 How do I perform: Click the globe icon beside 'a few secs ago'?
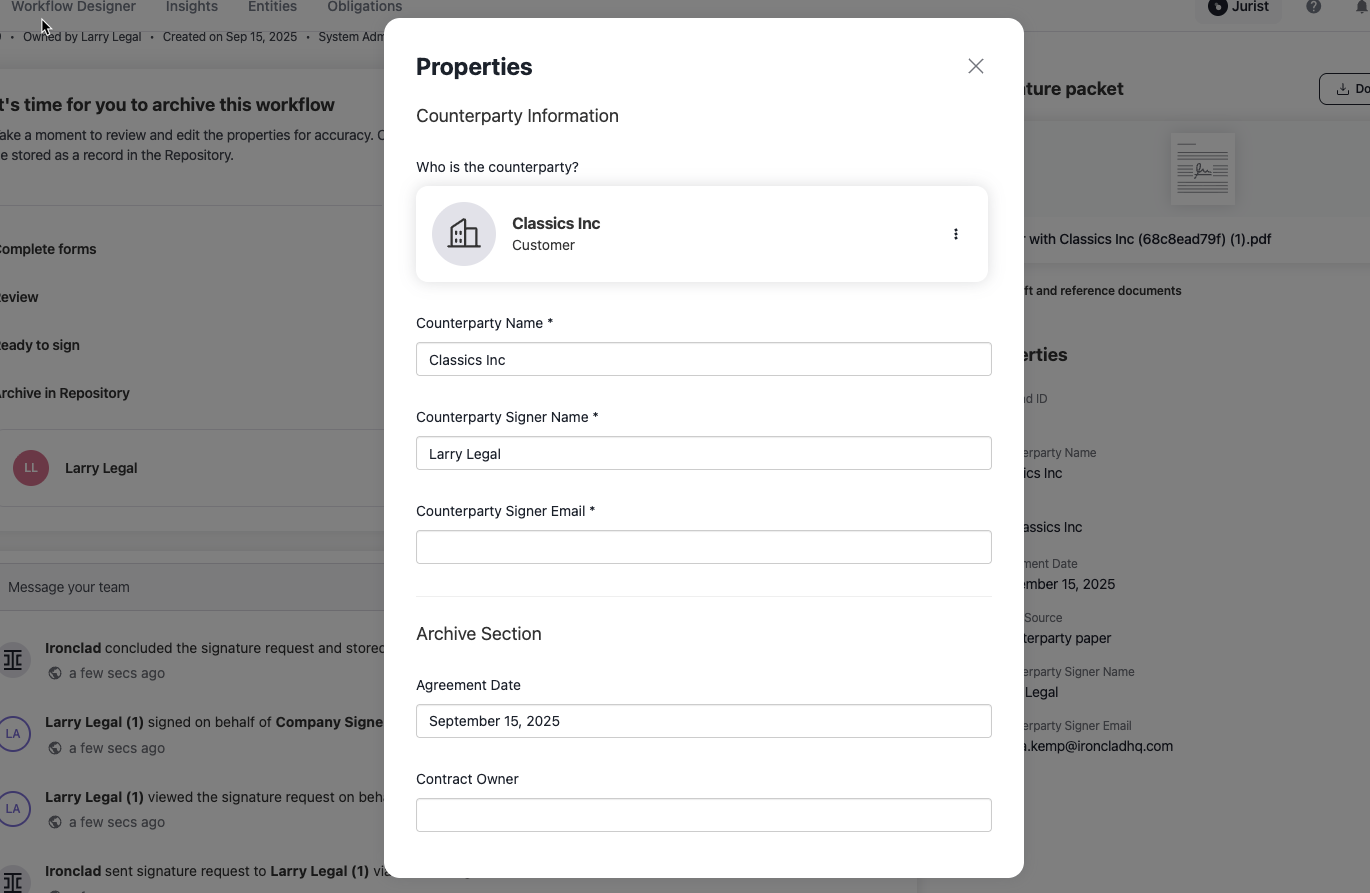pos(54,673)
